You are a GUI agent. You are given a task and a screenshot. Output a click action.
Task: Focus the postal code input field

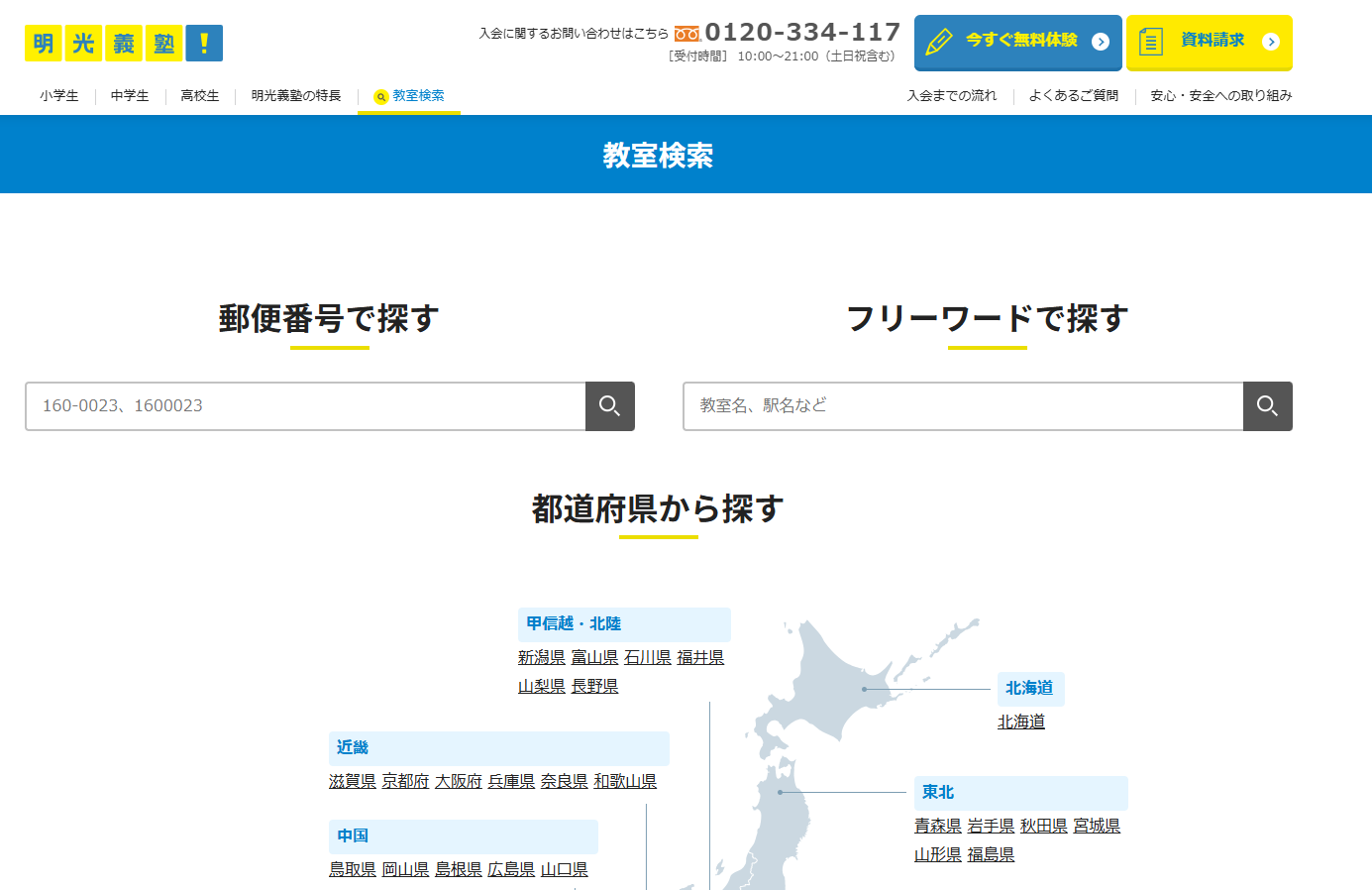[305, 406]
